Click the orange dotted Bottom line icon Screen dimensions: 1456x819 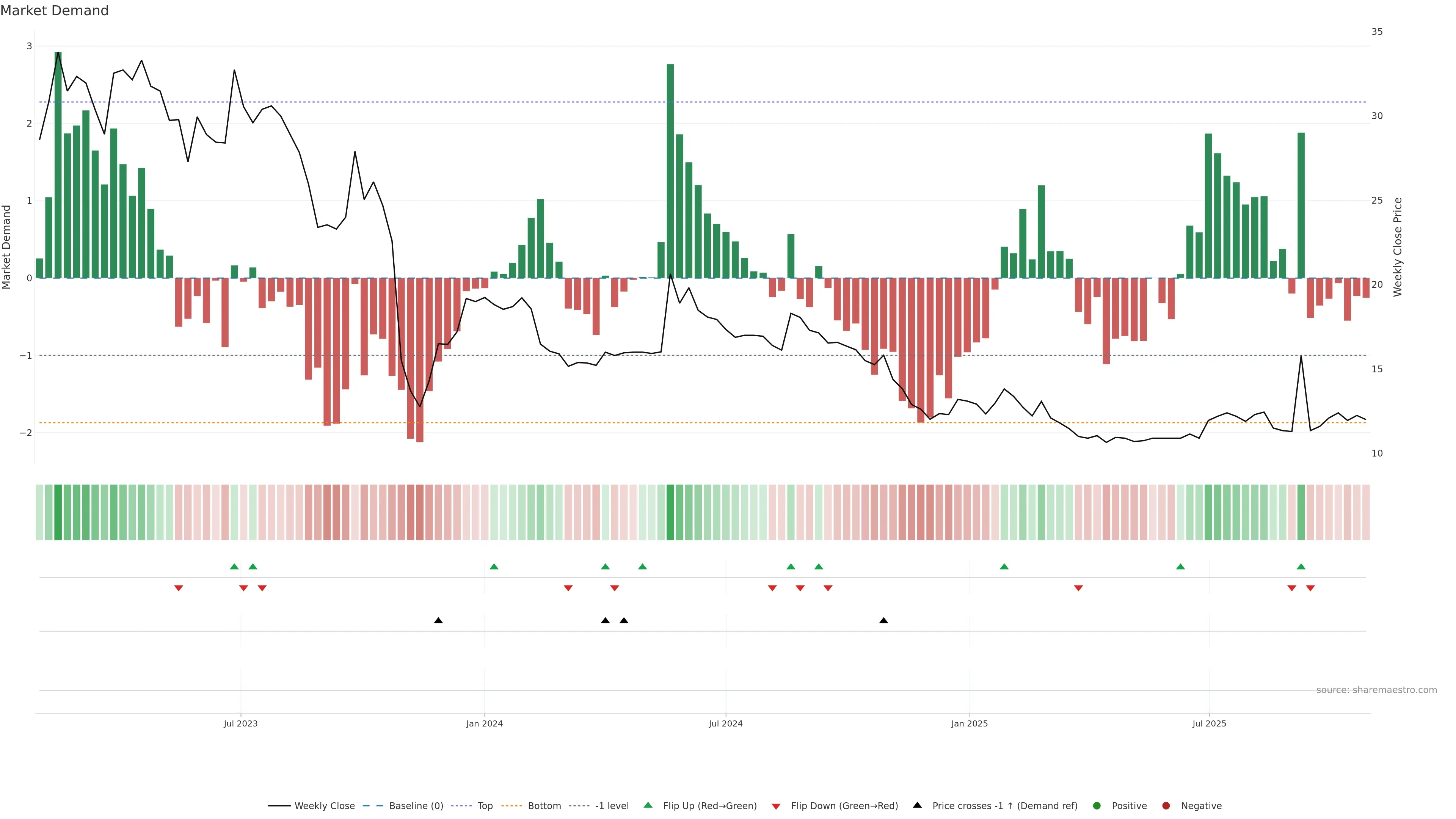(x=512, y=805)
